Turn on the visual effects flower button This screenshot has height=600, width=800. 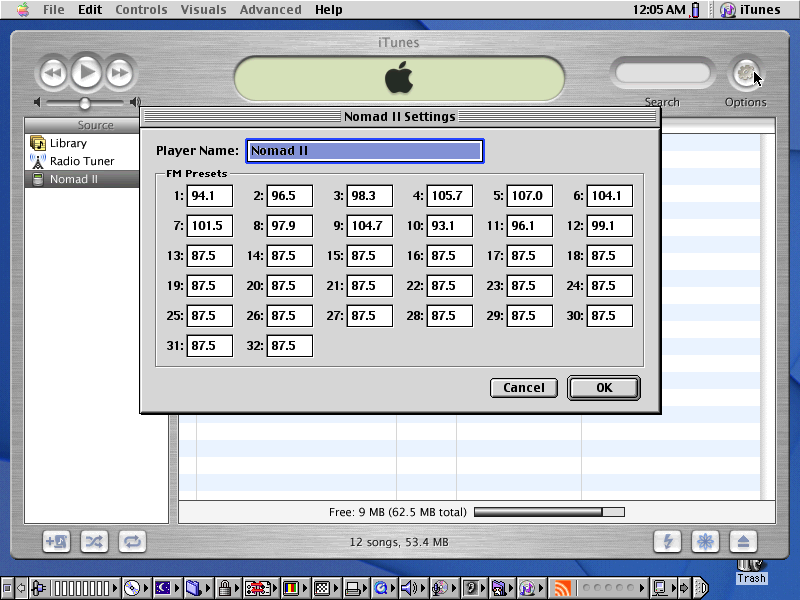click(x=705, y=541)
